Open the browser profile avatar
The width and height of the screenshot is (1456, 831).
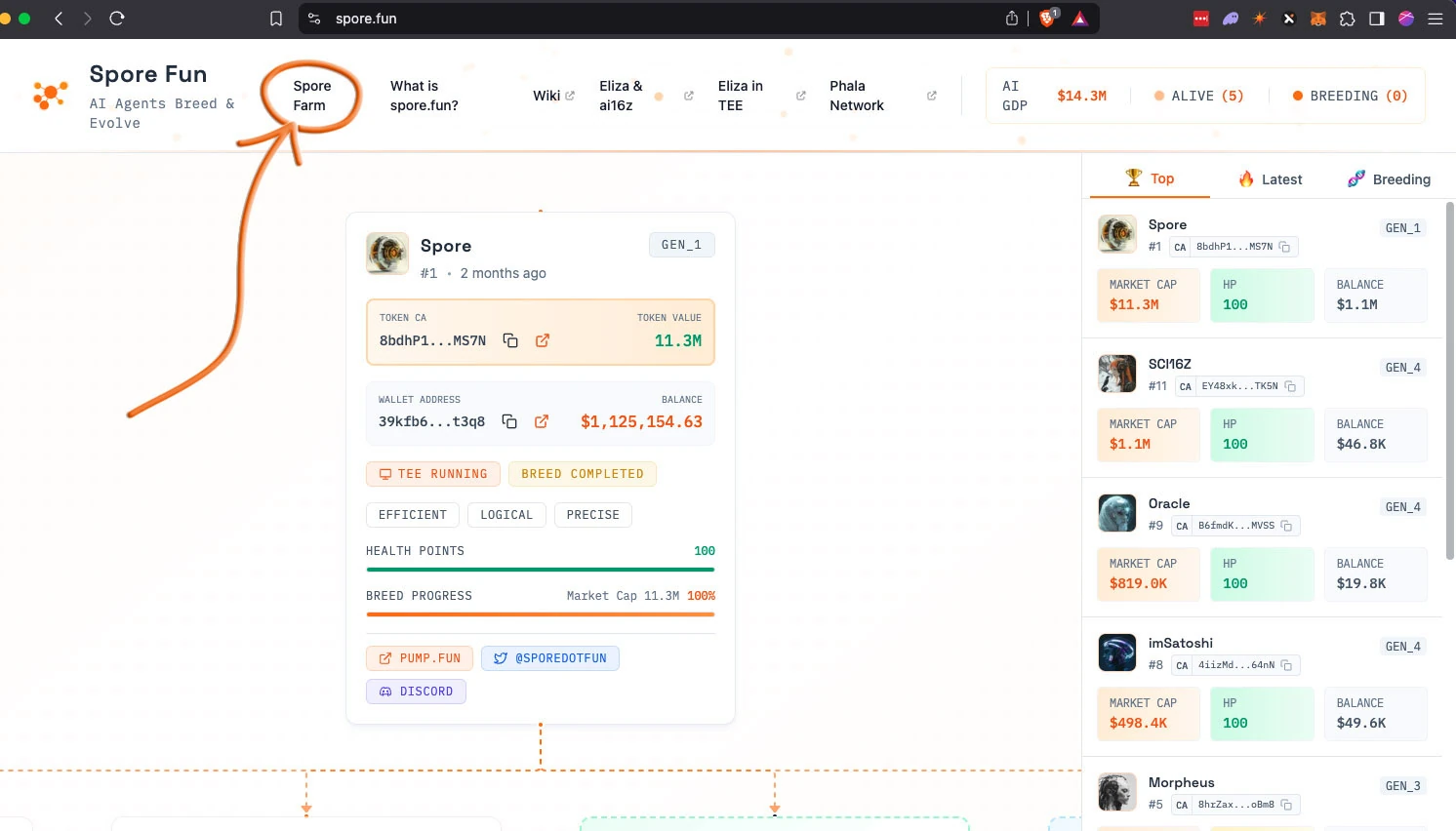point(1406,19)
